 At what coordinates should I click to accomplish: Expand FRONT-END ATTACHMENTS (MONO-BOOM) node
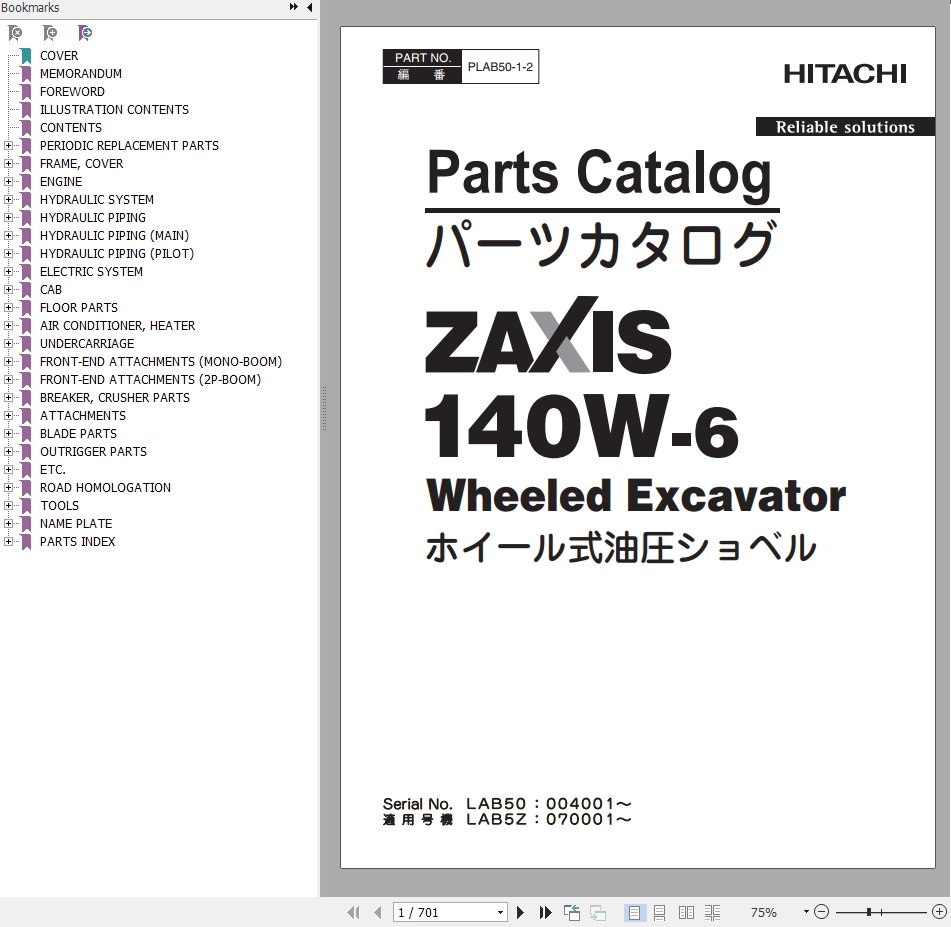pyautogui.click(x=8, y=362)
